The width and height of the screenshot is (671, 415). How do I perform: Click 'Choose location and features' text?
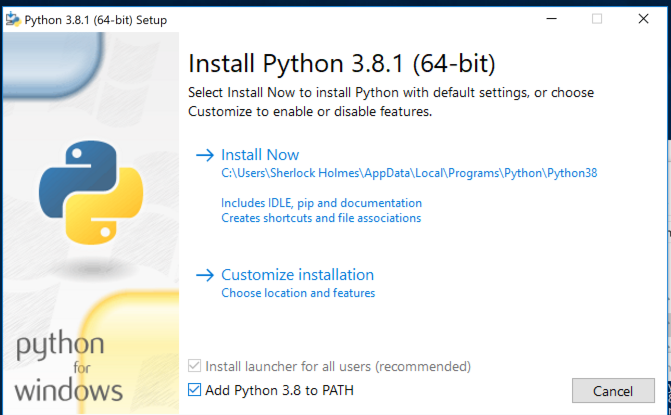pyautogui.click(x=298, y=294)
